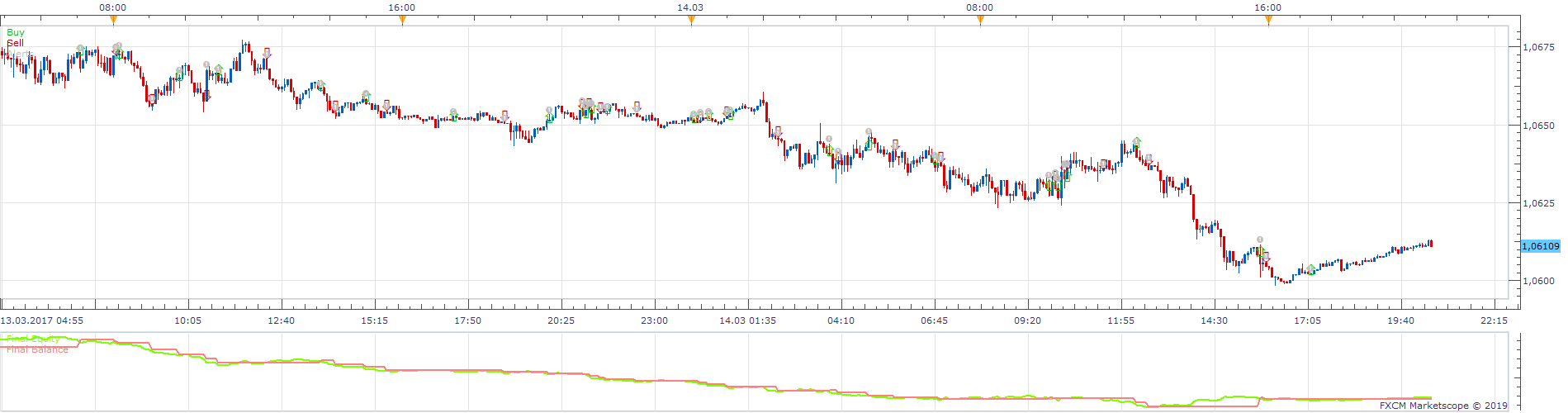
Task: Click the 1,0675 price axis label
Action: point(1537,47)
